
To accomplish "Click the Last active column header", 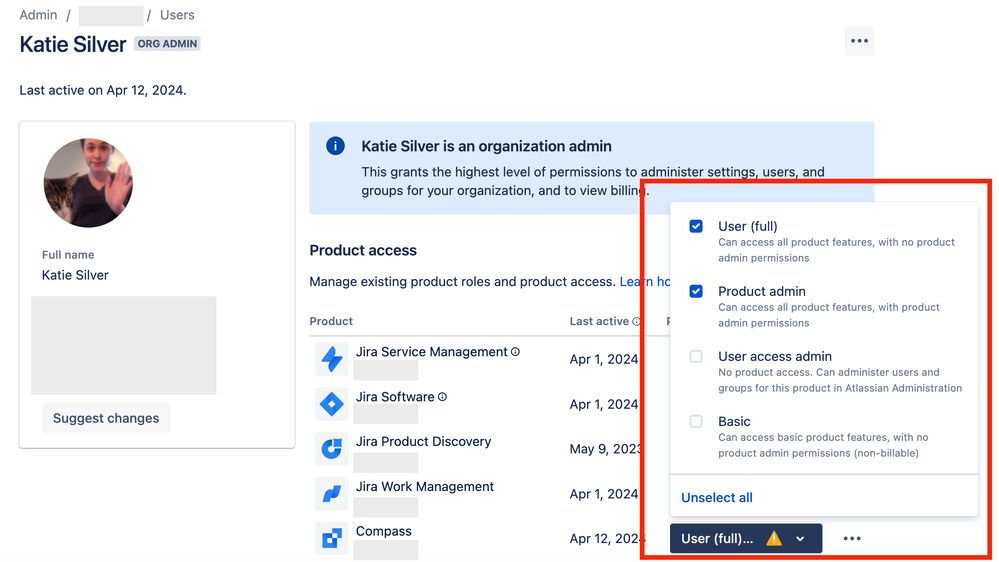I will 599,321.
